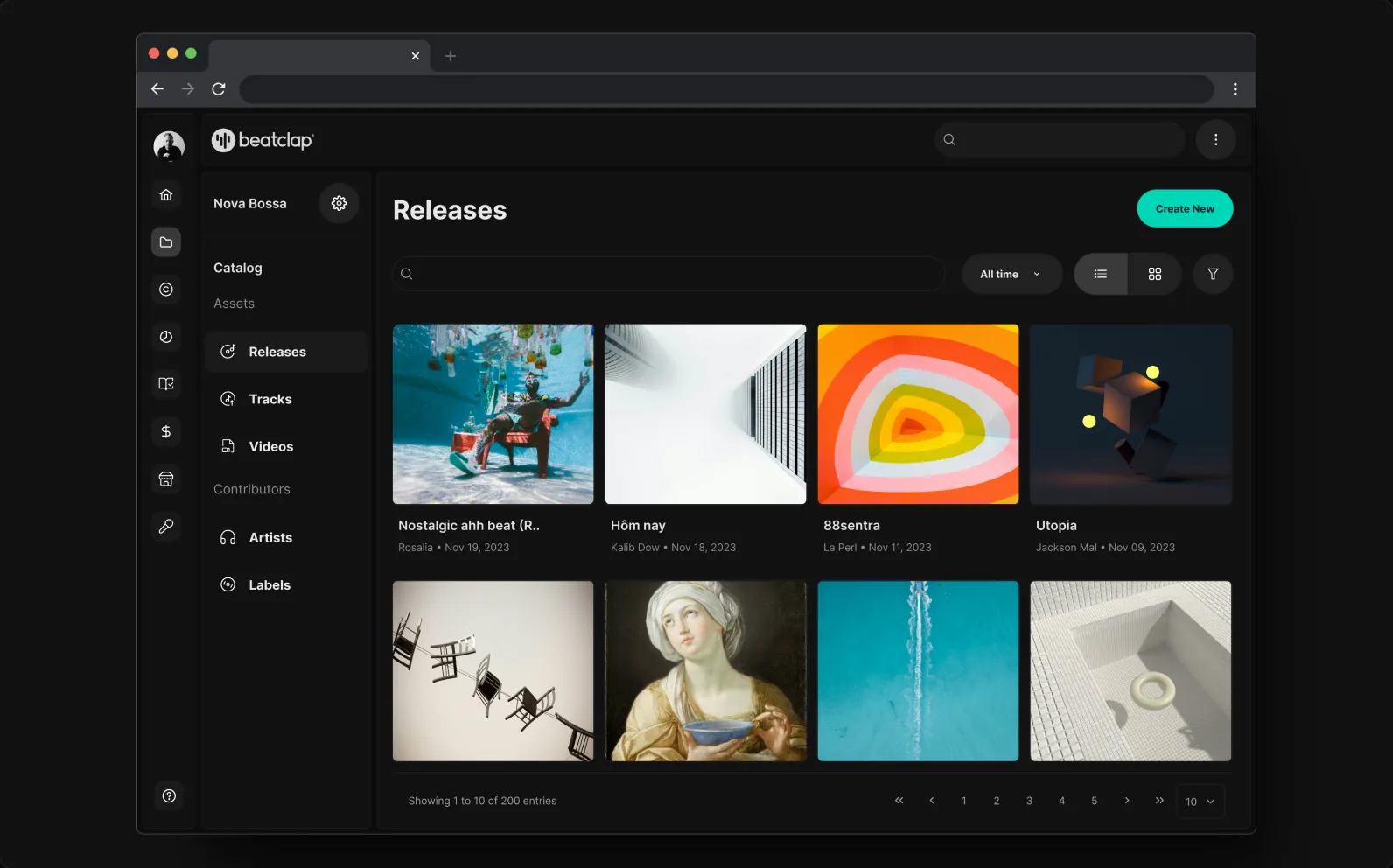
Task: Open Nova Bossa settings gear
Action: [339, 203]
